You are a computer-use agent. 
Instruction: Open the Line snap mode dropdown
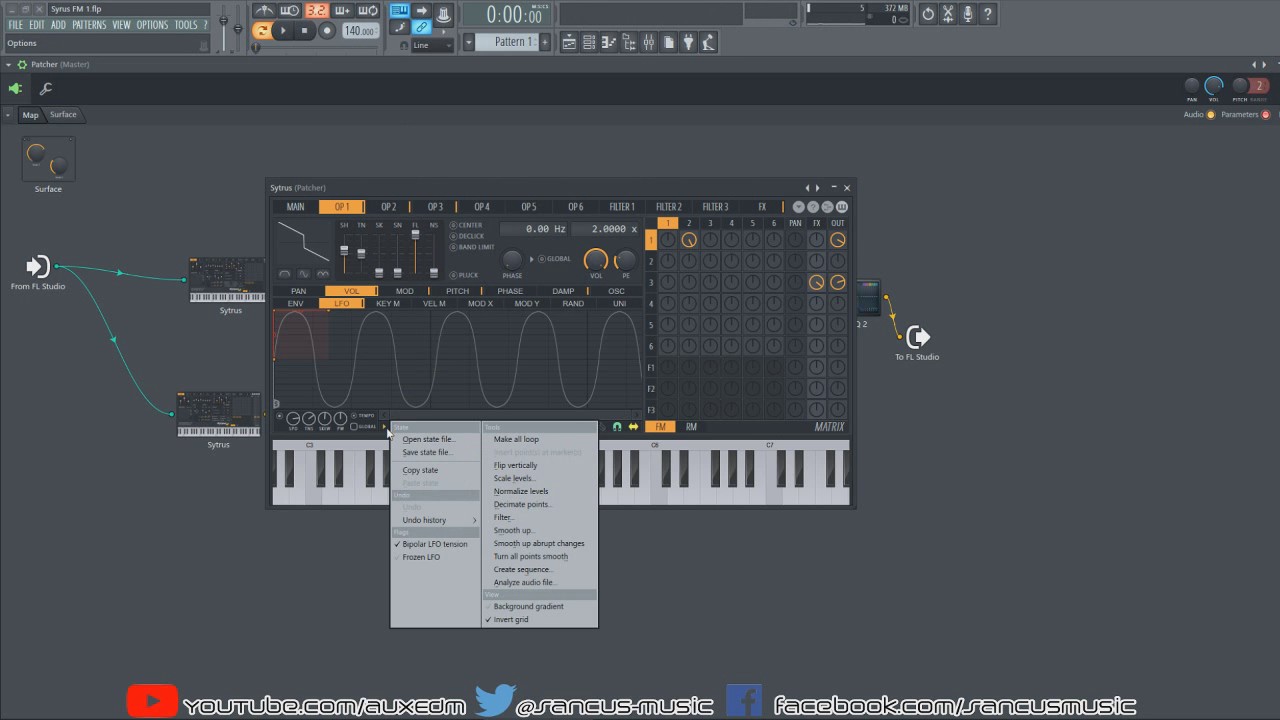(x=433, y=45)
